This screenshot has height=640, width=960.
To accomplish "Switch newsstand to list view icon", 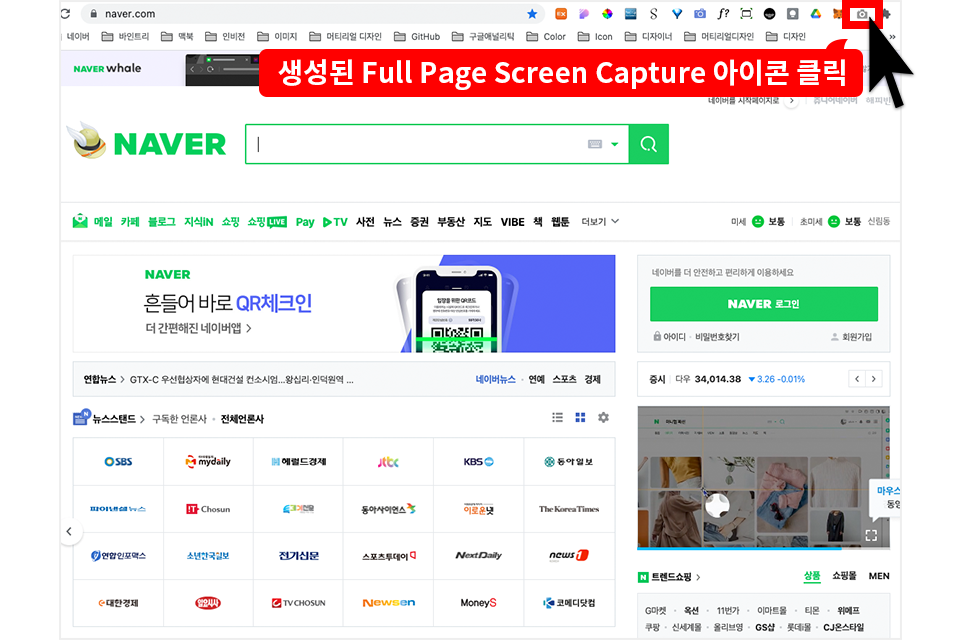I will (x=557, y=418).
